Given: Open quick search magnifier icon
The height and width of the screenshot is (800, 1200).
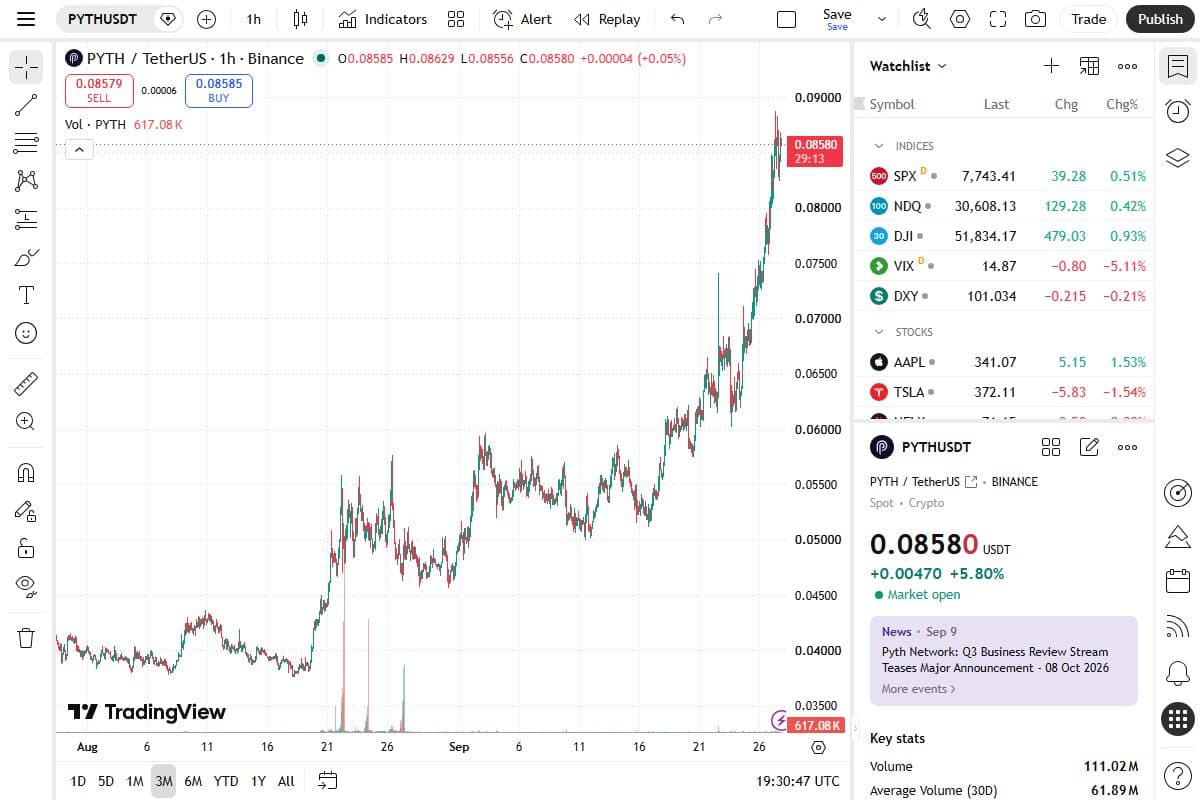Looking at the screenshot, I should [x=922, y=19].
